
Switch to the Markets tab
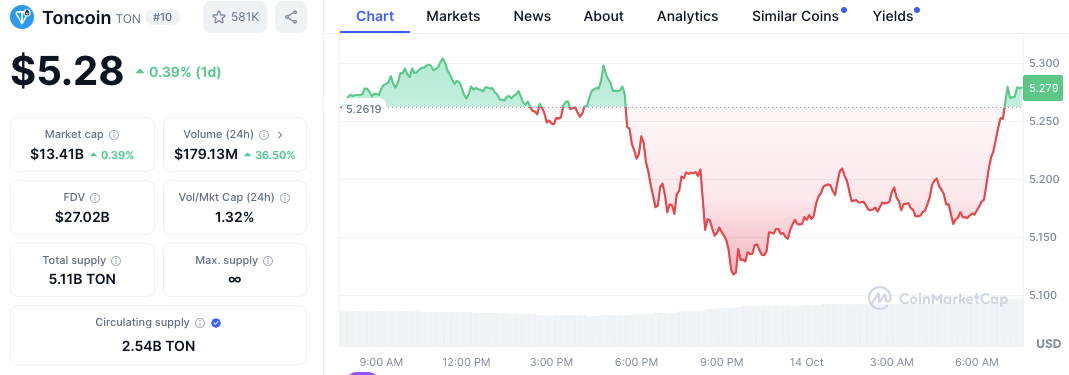click(453, 16)
